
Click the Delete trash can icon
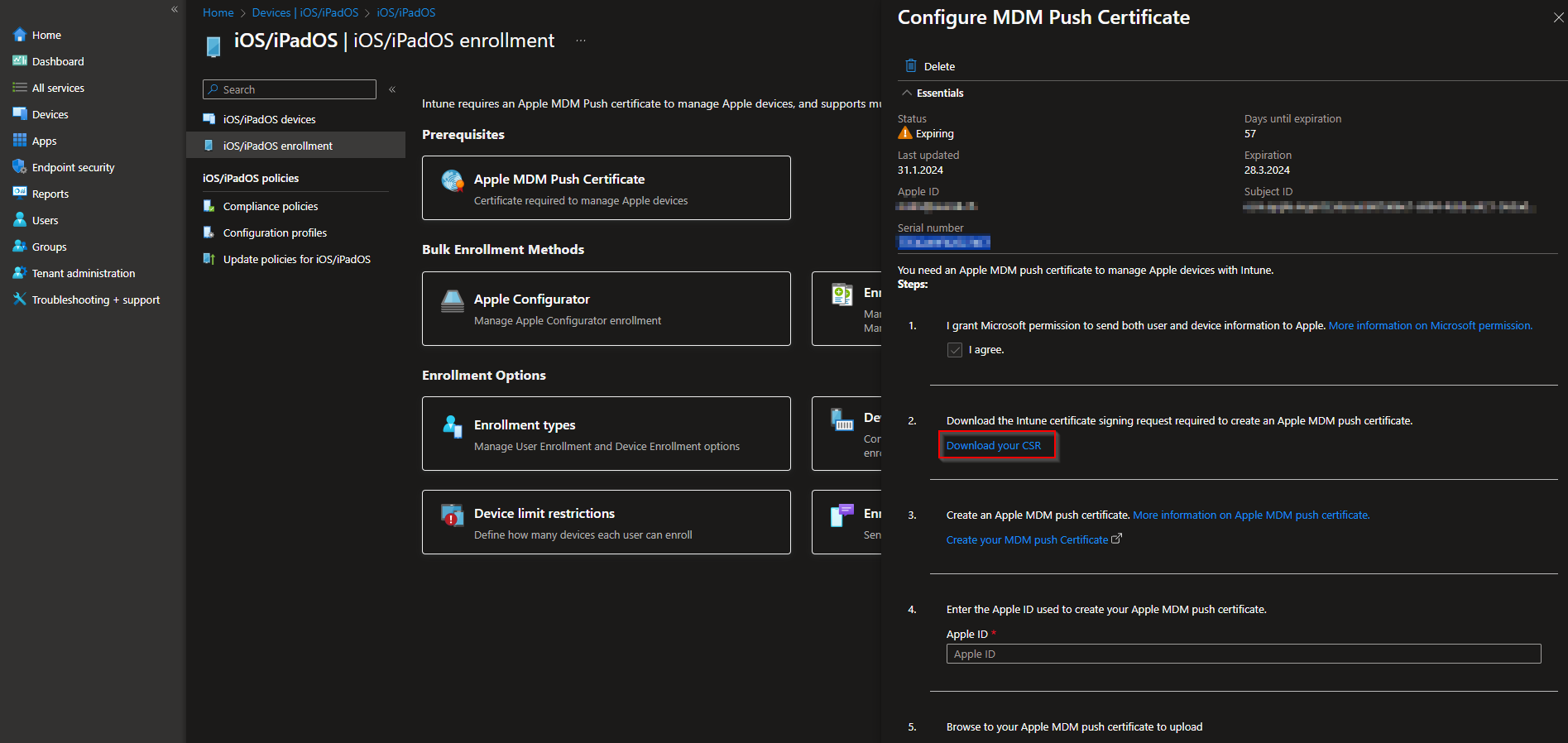pos(911,65)
